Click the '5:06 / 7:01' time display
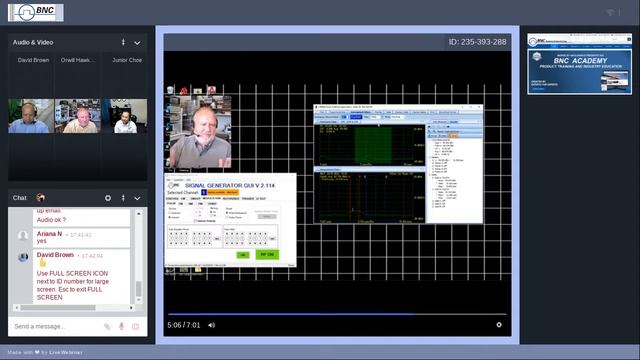This screenshot has height=360, width=640. [x=184, y=325]
